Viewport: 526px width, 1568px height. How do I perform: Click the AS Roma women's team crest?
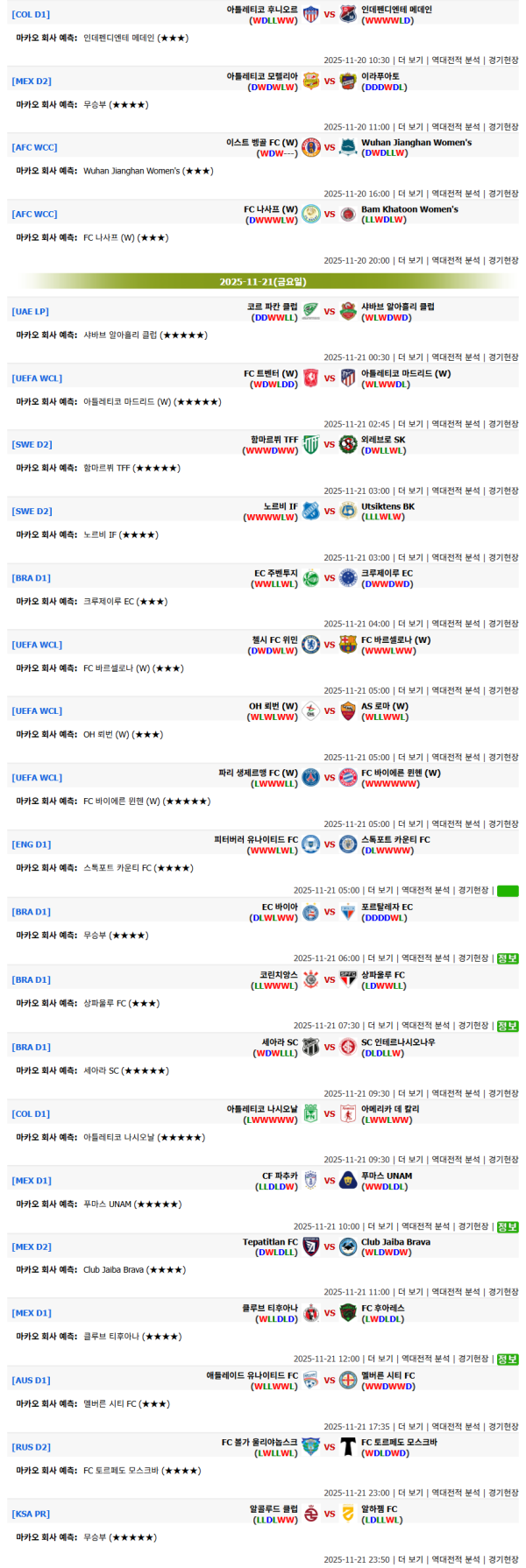click(348, 711)
